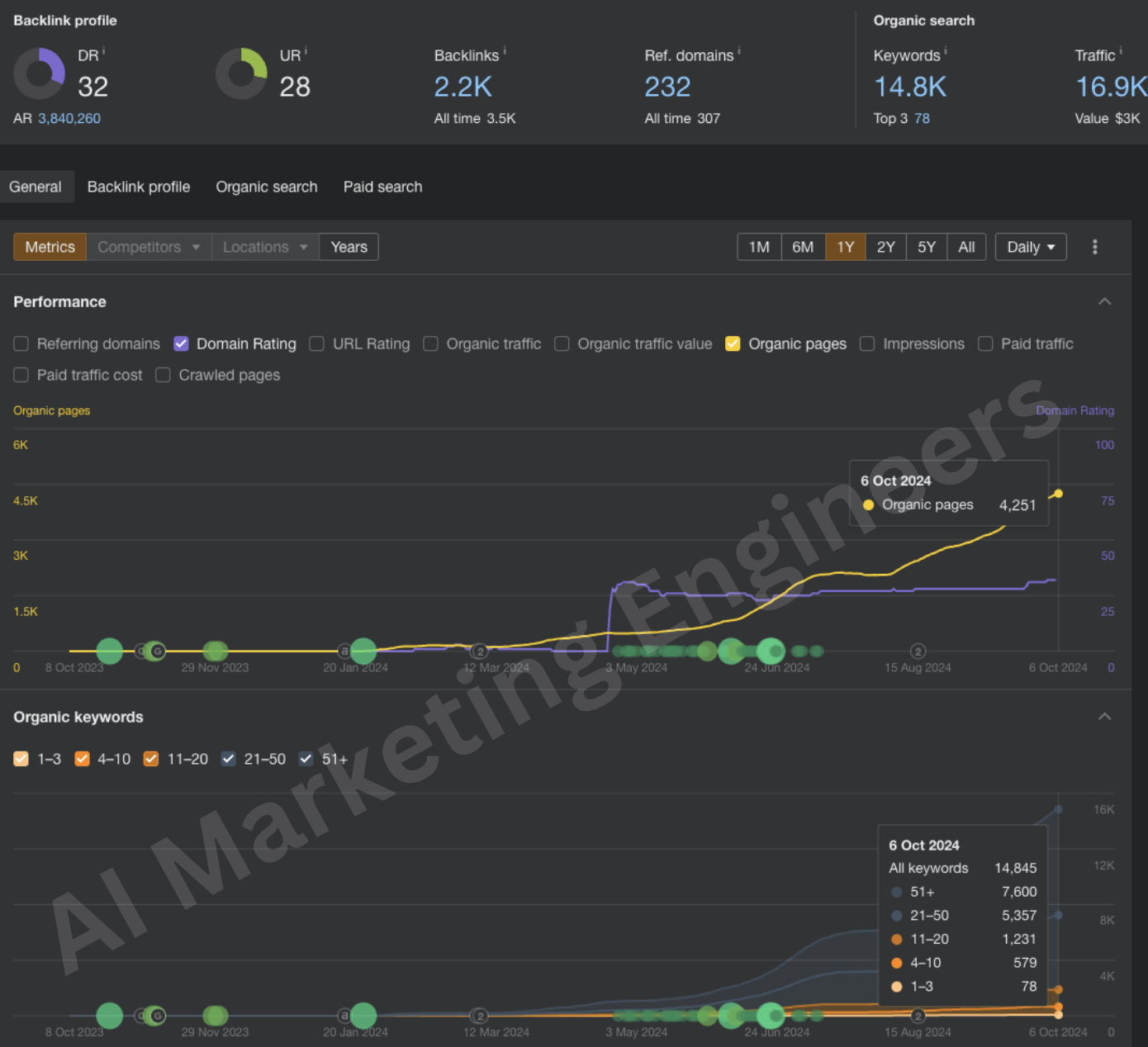Click the Traffic info icon
This screenshot has width=1148, height=1047.
click(1121, 51)
